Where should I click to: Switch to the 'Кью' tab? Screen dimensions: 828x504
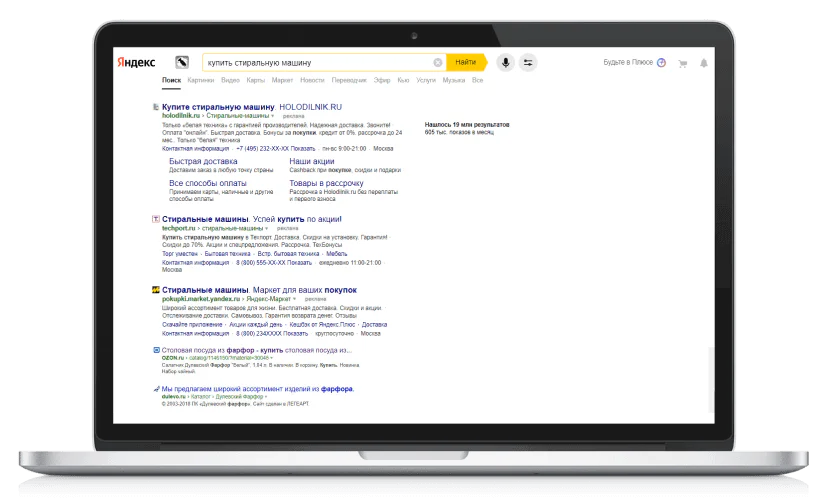coord(403,80)
